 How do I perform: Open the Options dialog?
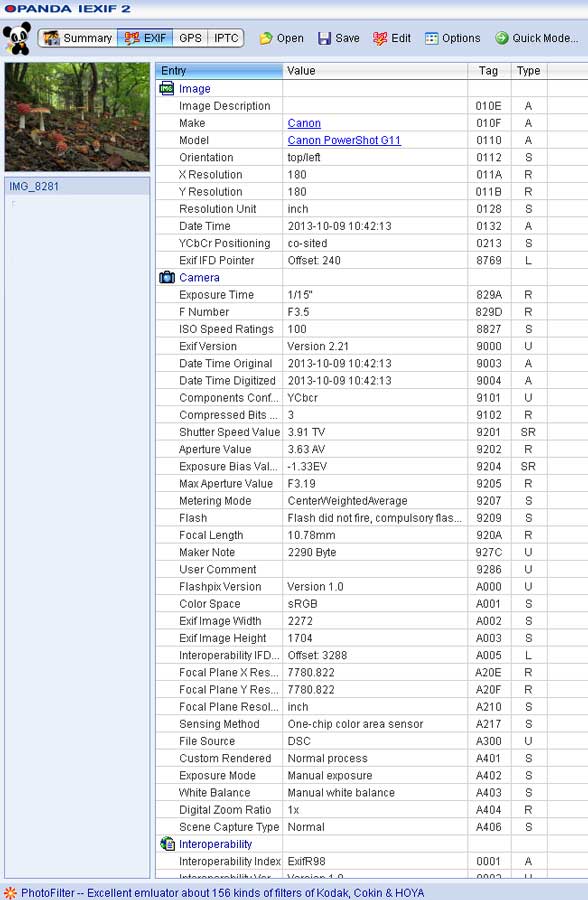coord(452,38)
